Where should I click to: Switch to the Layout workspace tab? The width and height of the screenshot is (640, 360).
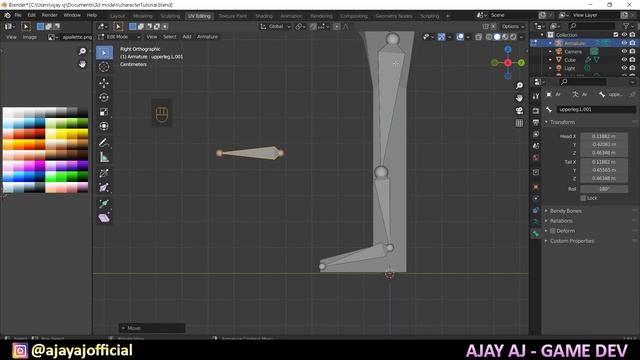118,16
